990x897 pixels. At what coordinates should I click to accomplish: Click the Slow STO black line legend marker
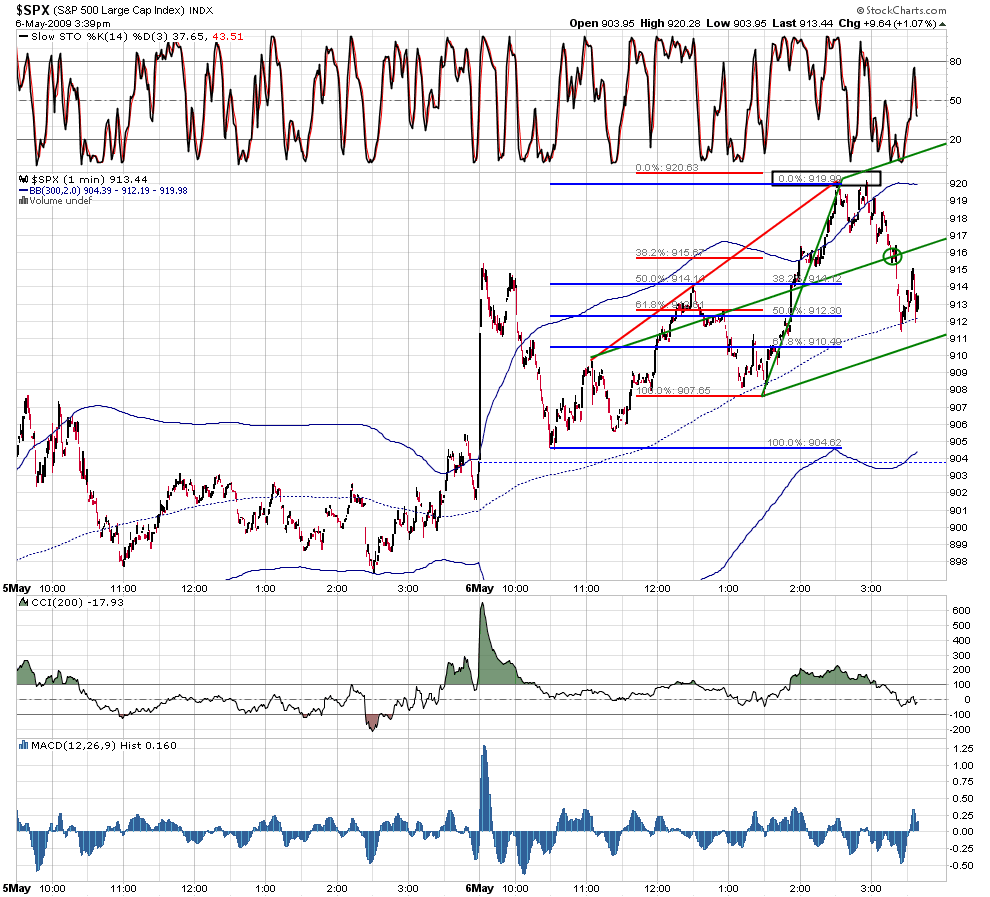(24, 37)
